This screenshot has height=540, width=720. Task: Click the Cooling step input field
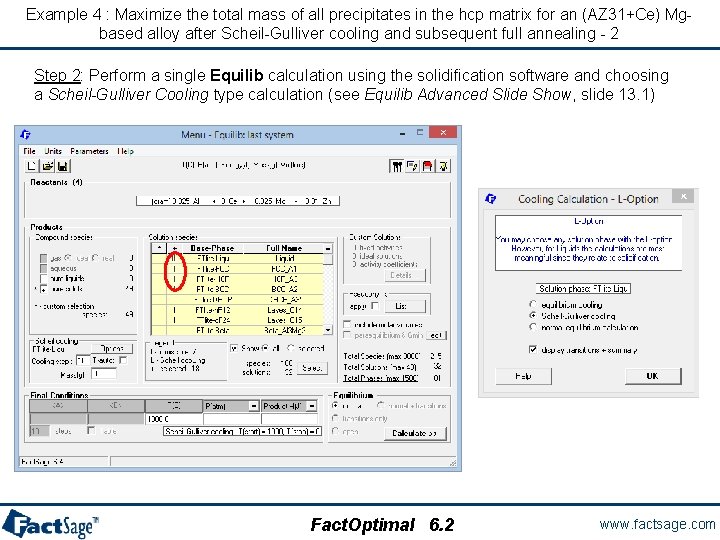click(82, 360)
